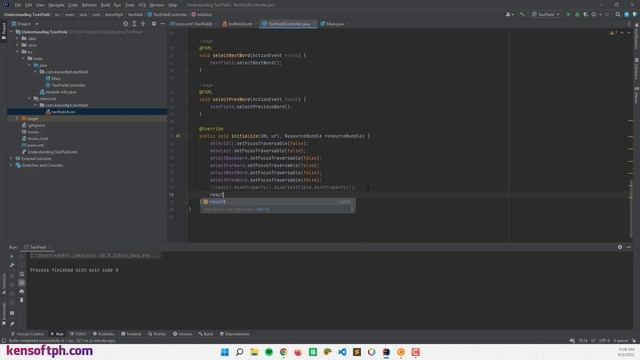Viewport: 640px width, 360px height.
Task: Click Collapse All icon in Project panel
Action: tap(143, 24)
